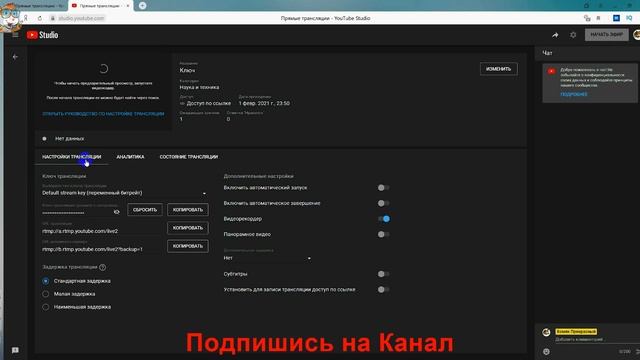Copy the backup server URL
This screenshot has width=640, height=360.
[188, 246]
